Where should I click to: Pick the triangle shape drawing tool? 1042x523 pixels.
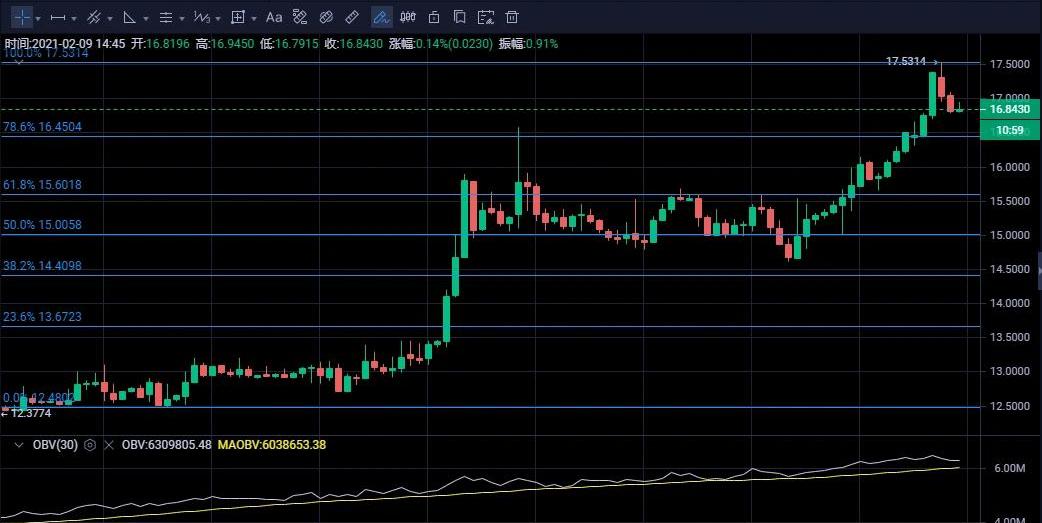click(x=129, y=17)
